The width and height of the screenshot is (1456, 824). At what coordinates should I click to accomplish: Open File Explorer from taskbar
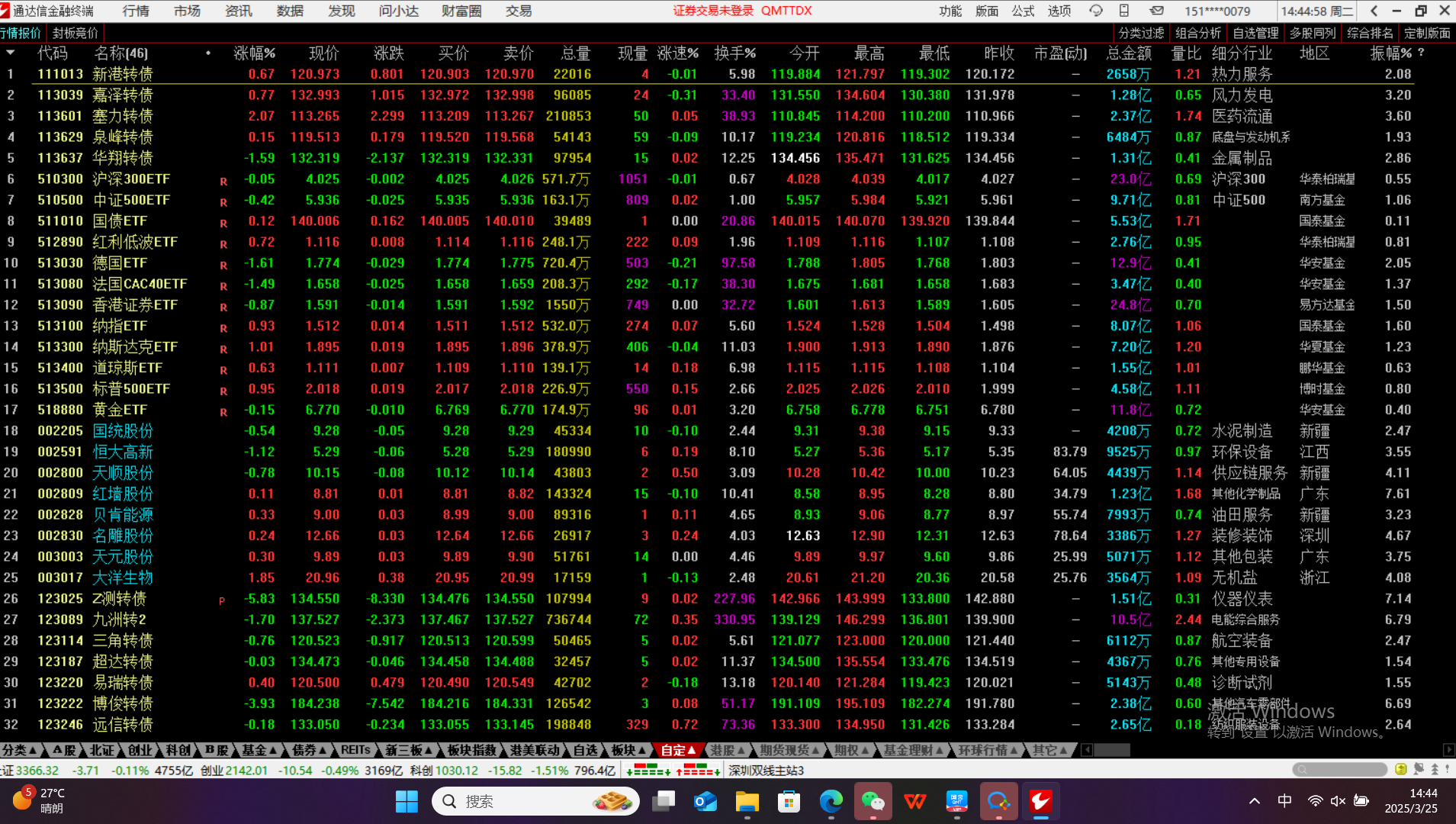pyautogui.click(x=747, y=801)
